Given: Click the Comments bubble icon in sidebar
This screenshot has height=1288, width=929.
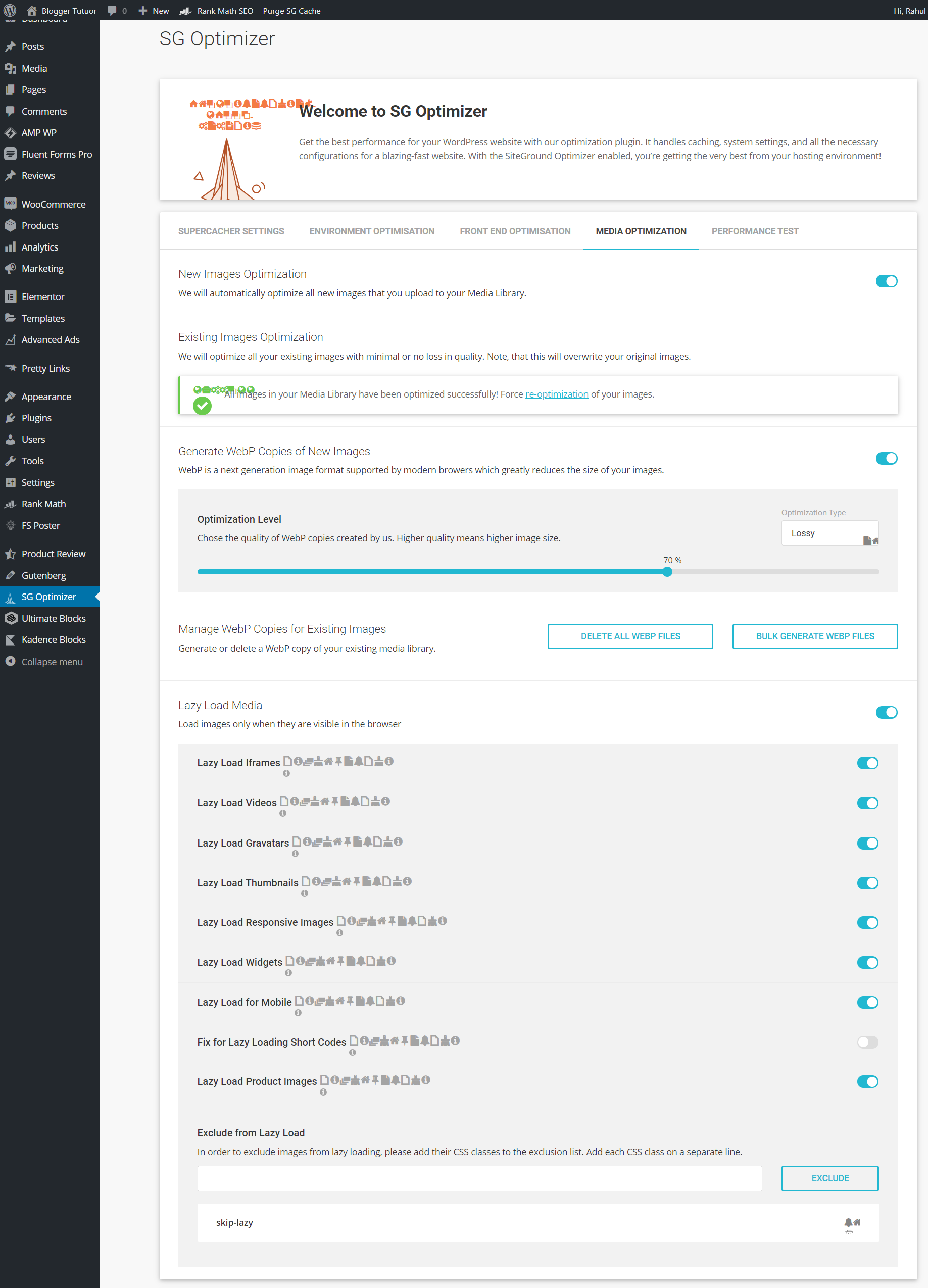Looking at the screenshot, I should click(10, 111).
